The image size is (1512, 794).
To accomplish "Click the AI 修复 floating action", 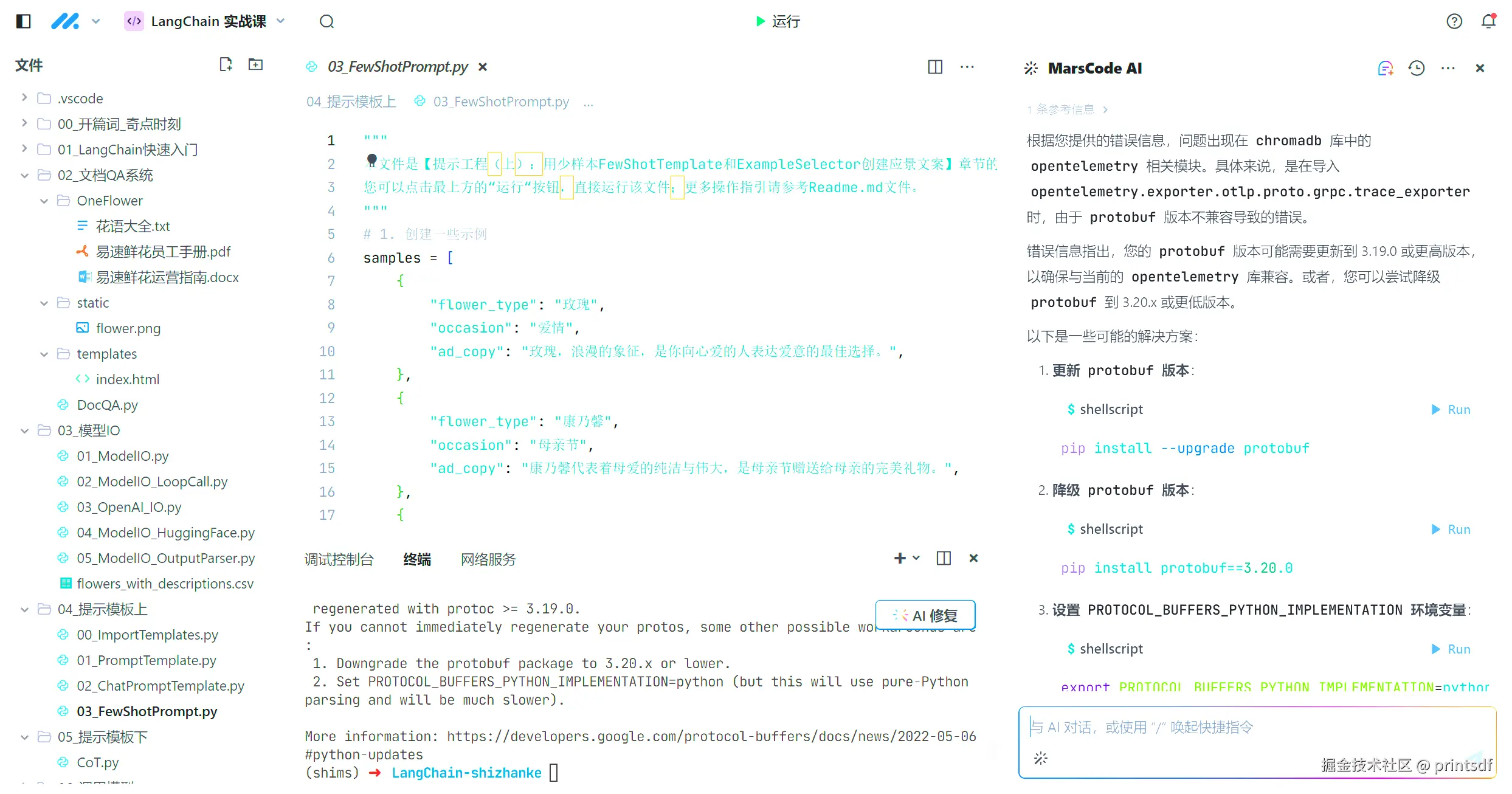I will click(925, 615).
